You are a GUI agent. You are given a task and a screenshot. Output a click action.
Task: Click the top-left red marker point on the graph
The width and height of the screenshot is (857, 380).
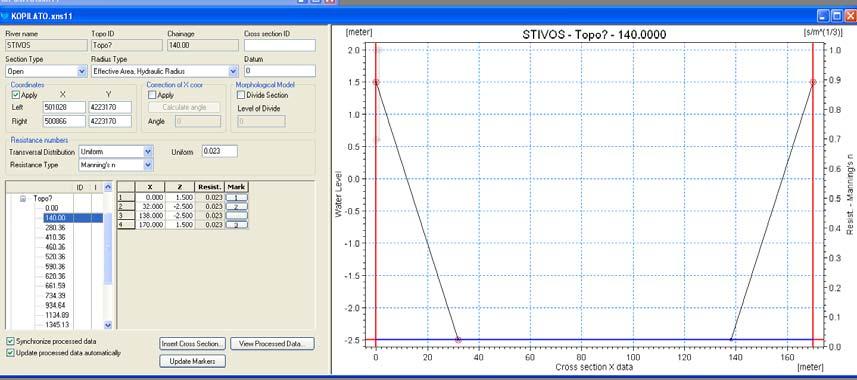[x=376, y=82]
